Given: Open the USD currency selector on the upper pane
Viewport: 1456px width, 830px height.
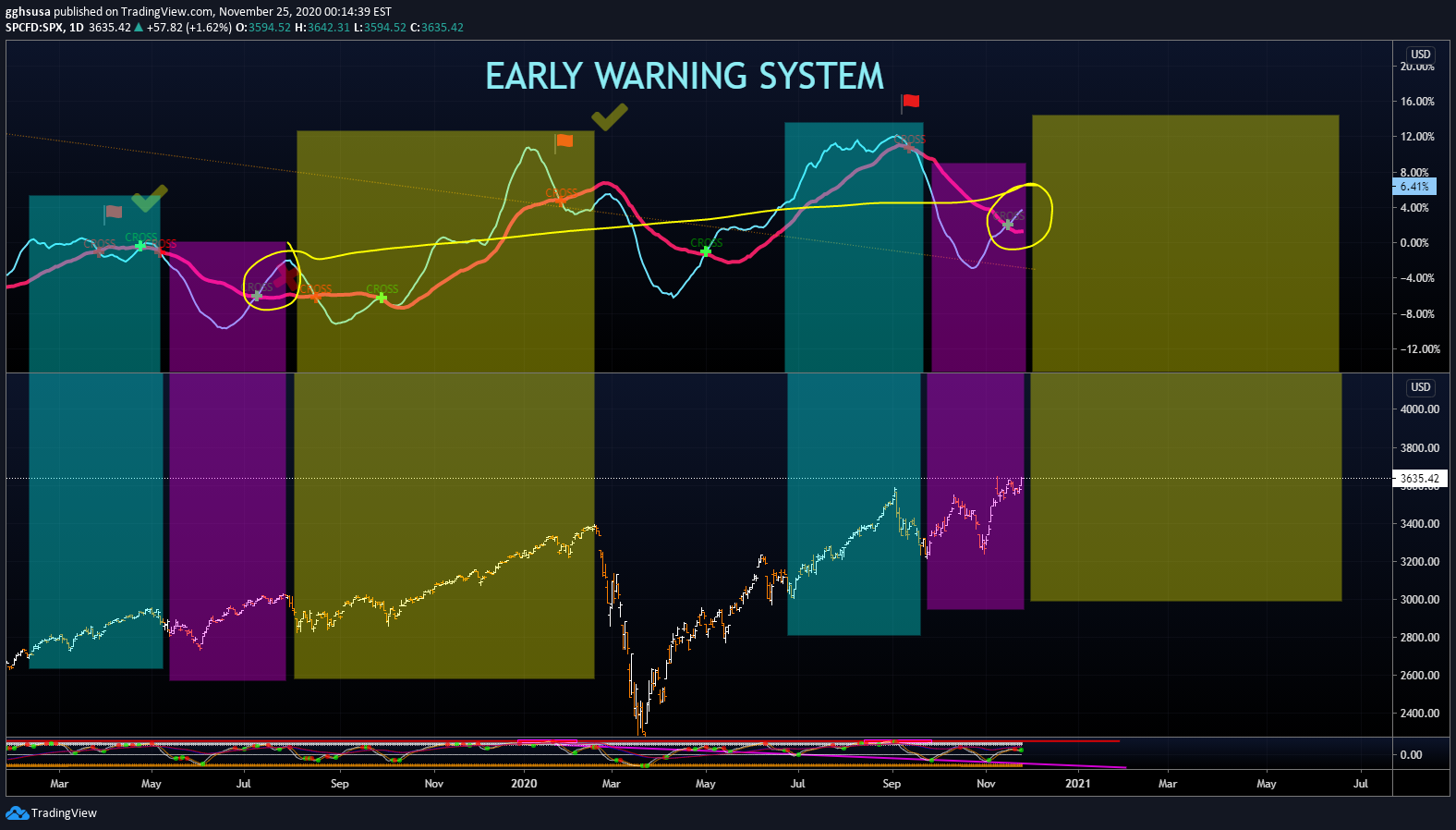Looking at the screenshot, I should pyautogui.click(x=1421, y=55).
